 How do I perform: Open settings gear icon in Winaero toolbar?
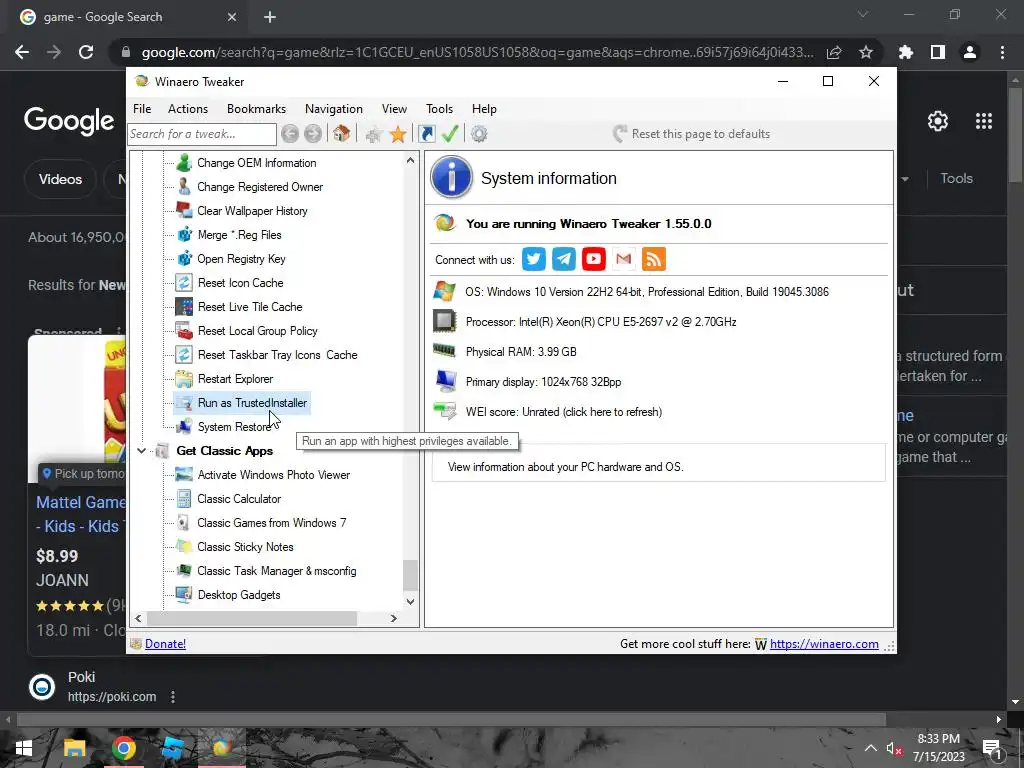[x=479, y=134]
